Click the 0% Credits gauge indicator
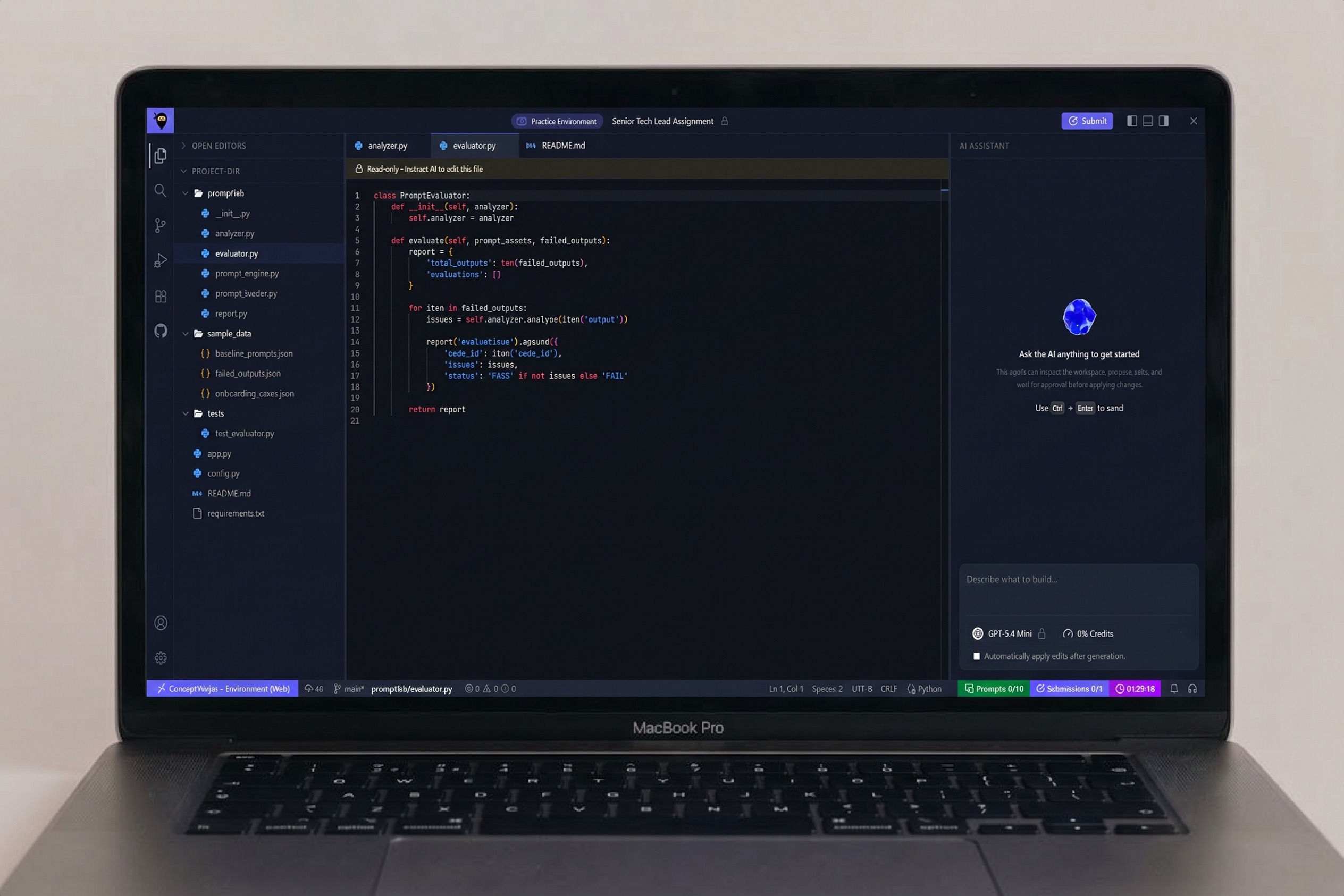Viewport: 1344px width, 896px height. (1088, 633)
